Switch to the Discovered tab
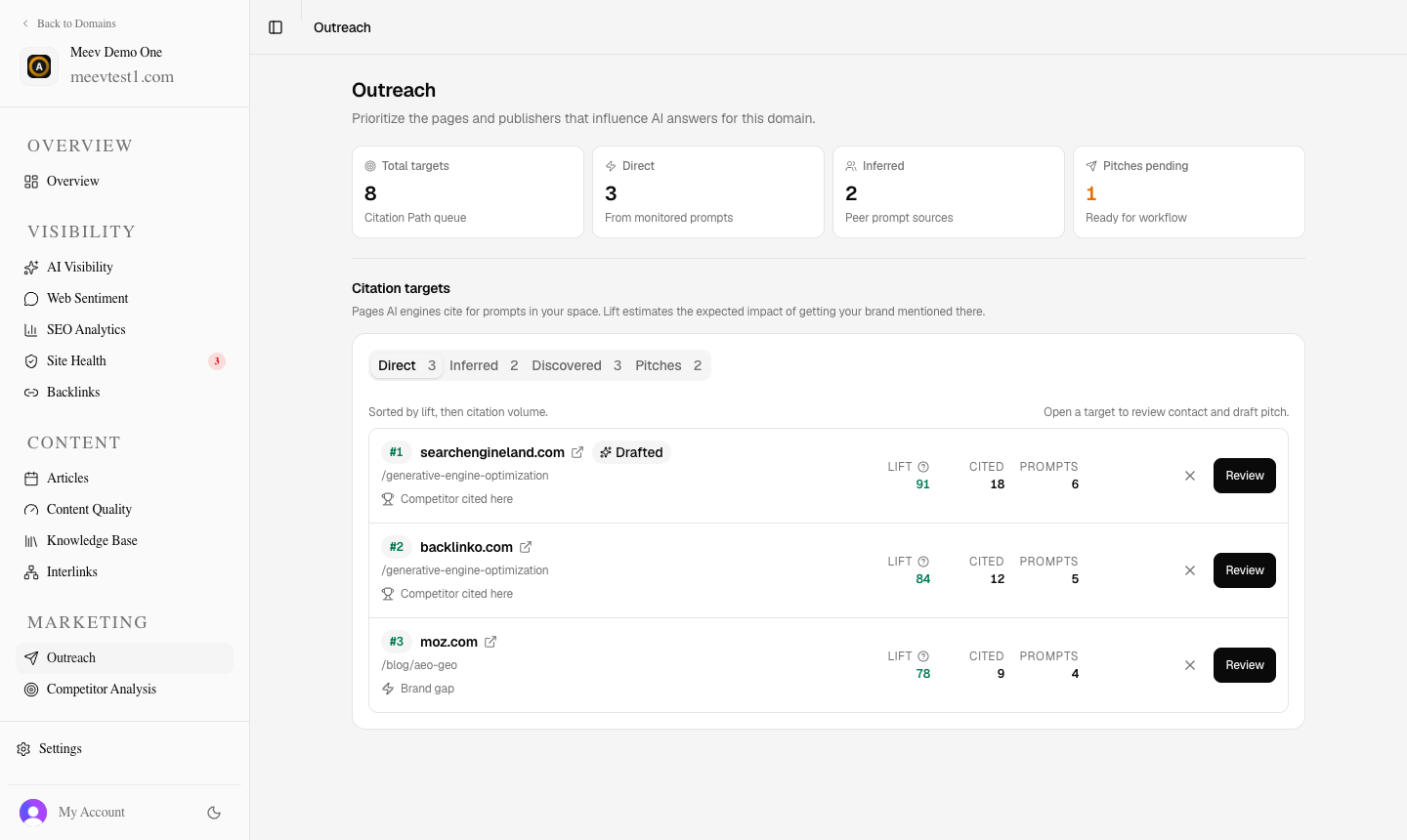 tap(576, 365)
